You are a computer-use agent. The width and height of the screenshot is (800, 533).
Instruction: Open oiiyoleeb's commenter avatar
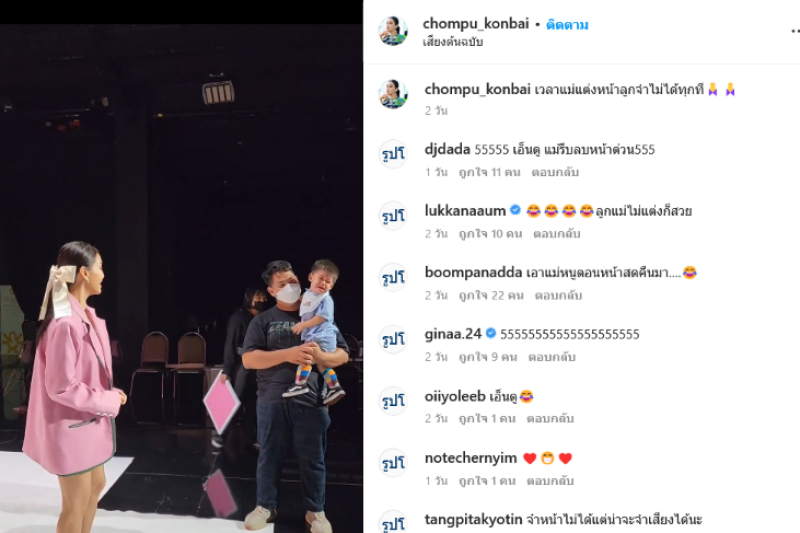point(393,401)
